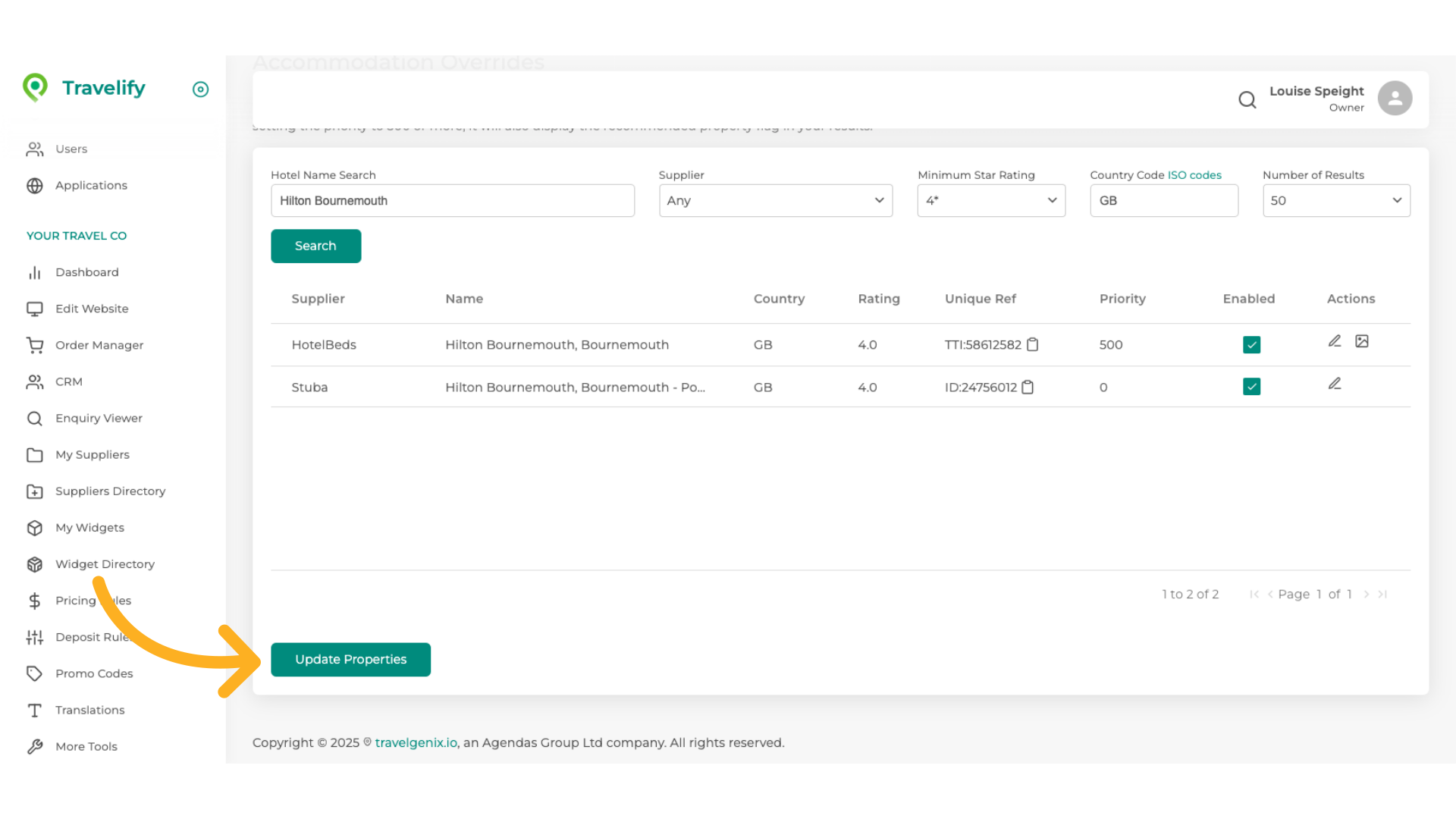Open the Number of Results dropdown

1335,201
